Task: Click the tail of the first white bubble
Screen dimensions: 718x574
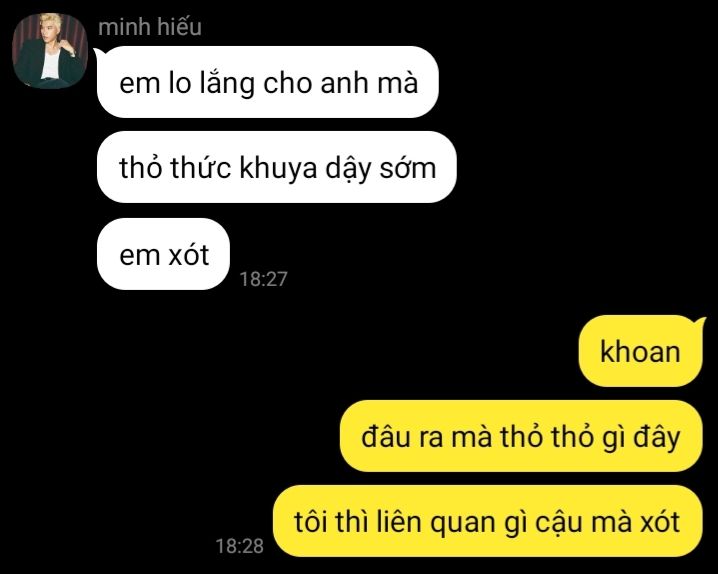Action: (99, 54)
